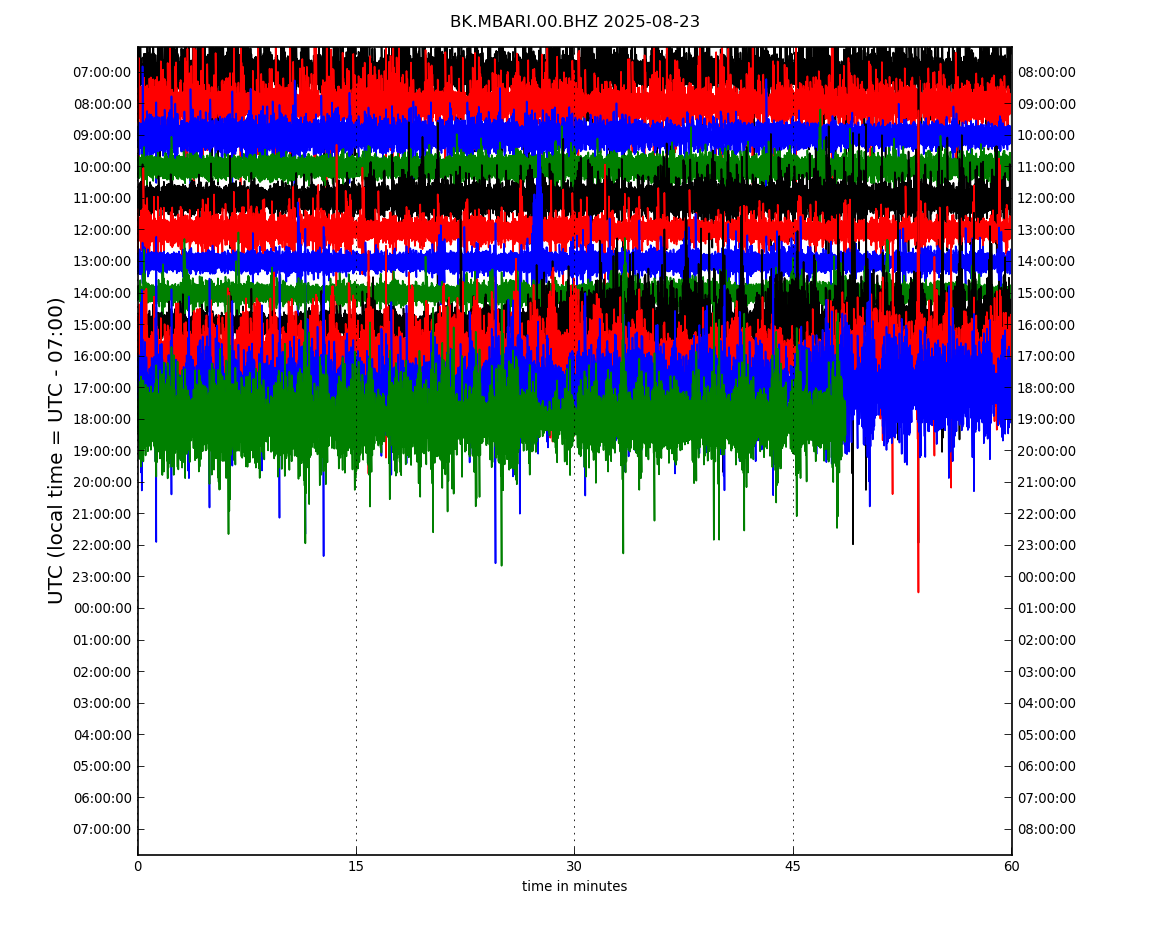Pick 01:00:00 on the right-hand time axis
Screen dimensions: 1150x950
pos(1047,609)
